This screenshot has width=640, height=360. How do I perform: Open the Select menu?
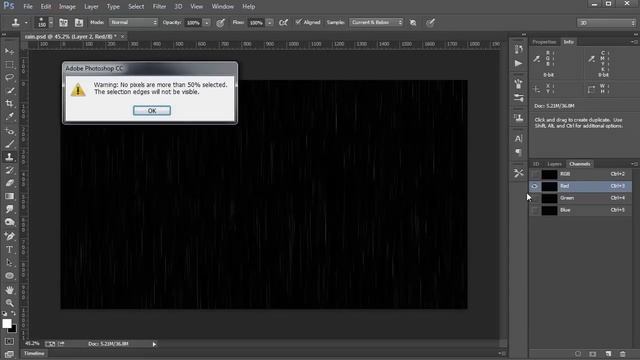(136, 7)
